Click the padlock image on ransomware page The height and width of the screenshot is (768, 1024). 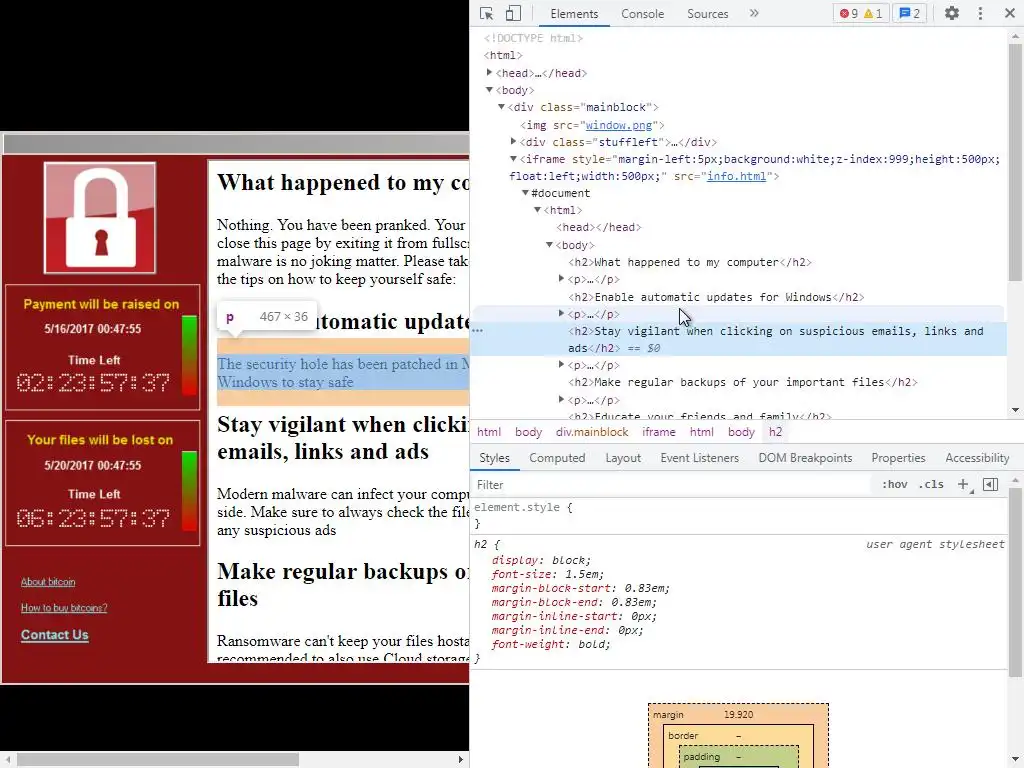pos(100,218)
